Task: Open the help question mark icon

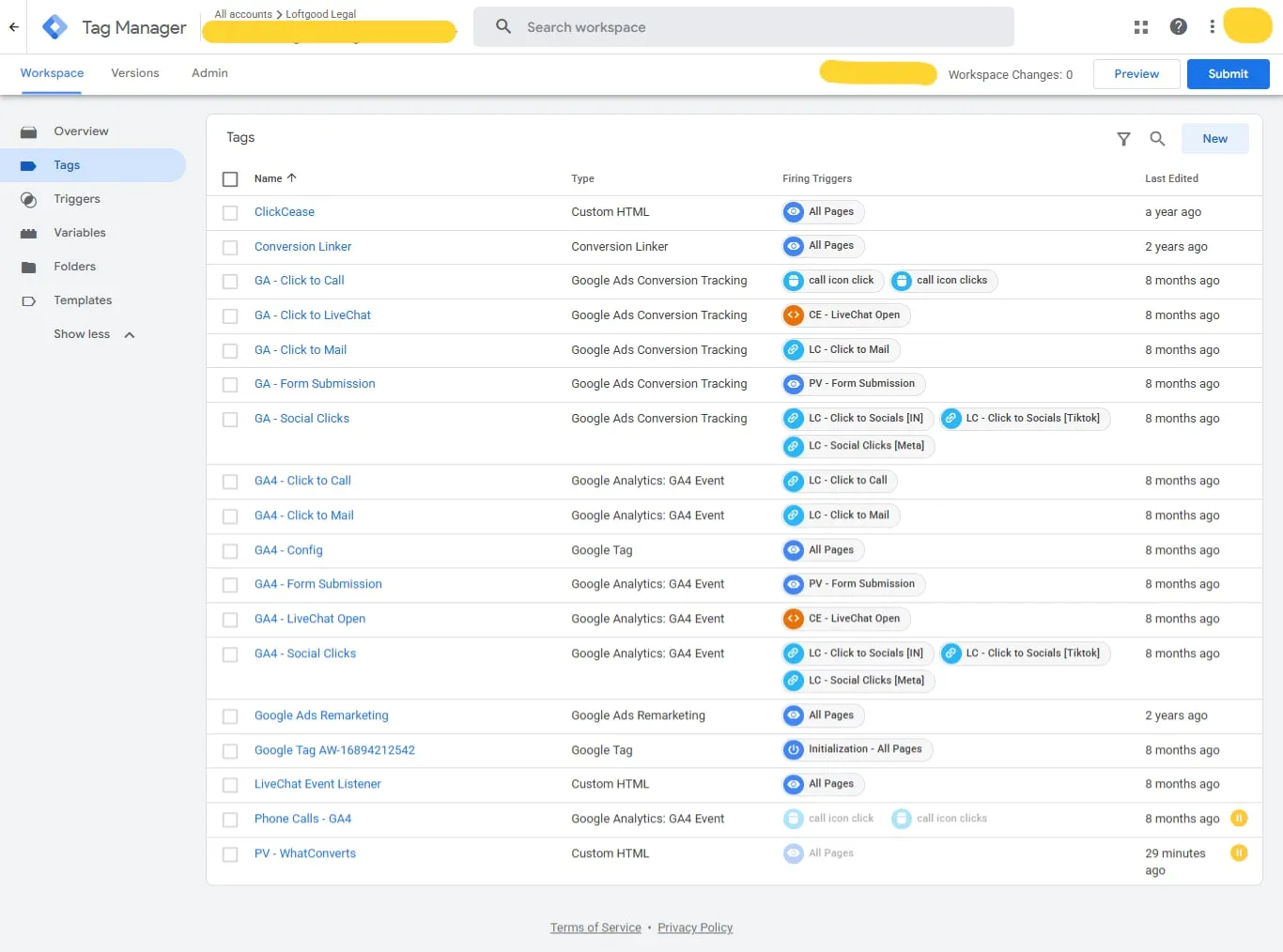Action: click(1178, 27)
